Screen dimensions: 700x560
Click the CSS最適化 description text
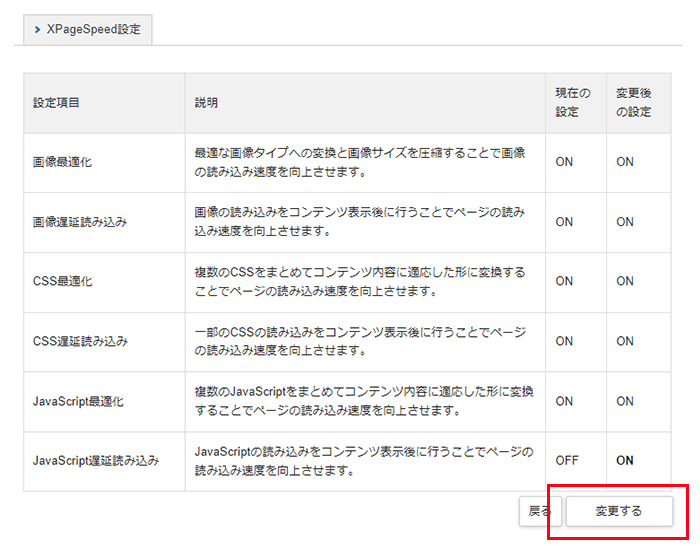(359, 282)
